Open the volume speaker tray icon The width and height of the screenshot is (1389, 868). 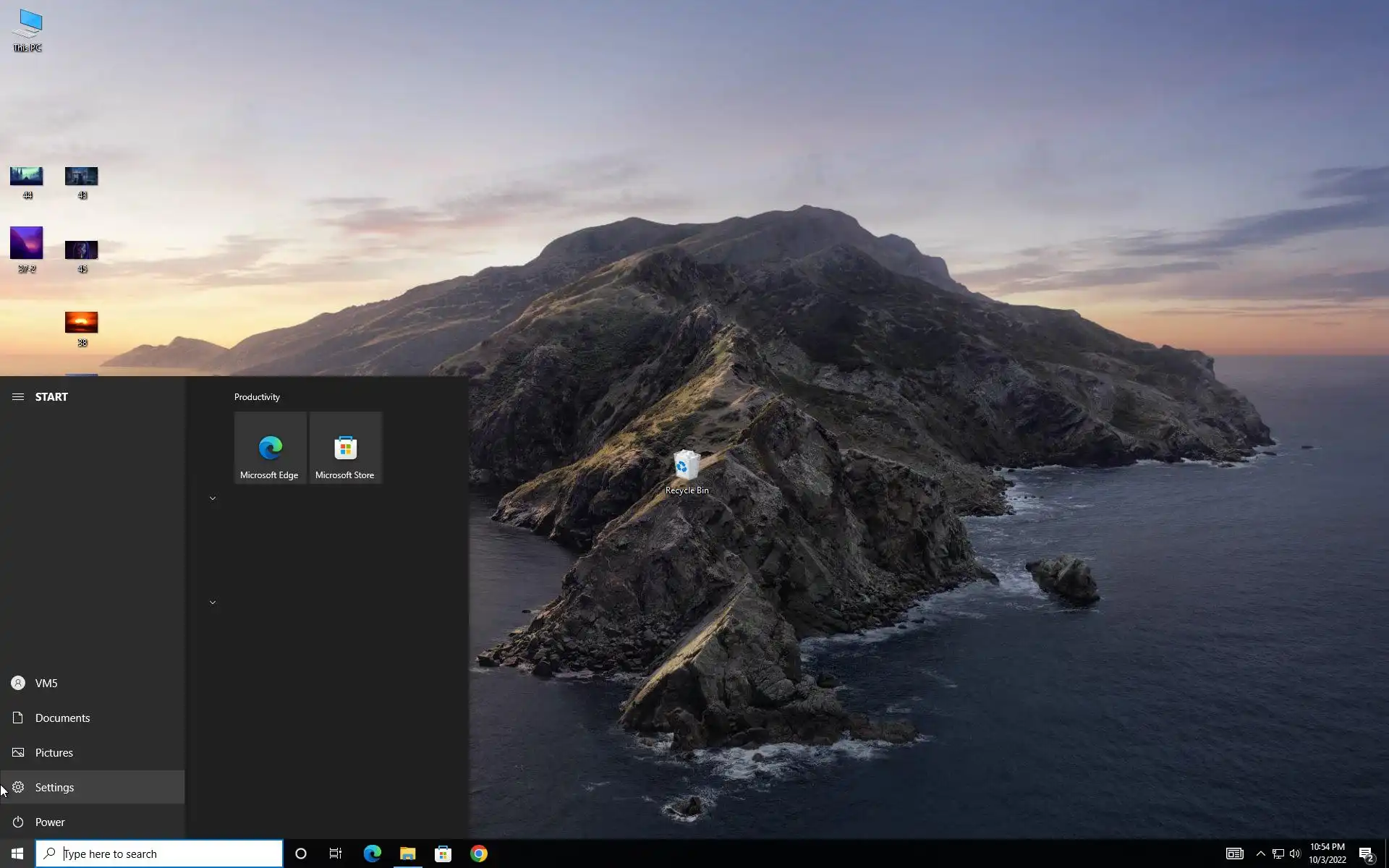pos(1295,854)
